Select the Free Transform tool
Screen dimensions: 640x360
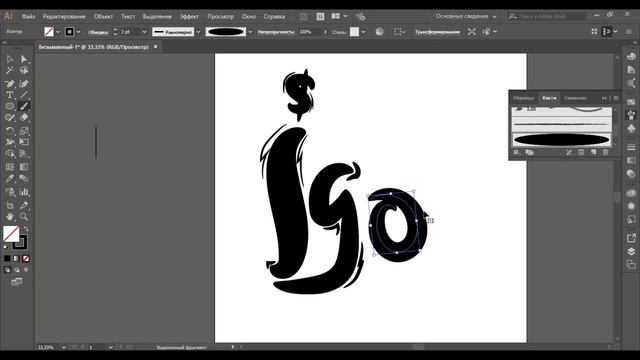pyautogui.click(x=24, y=142)
